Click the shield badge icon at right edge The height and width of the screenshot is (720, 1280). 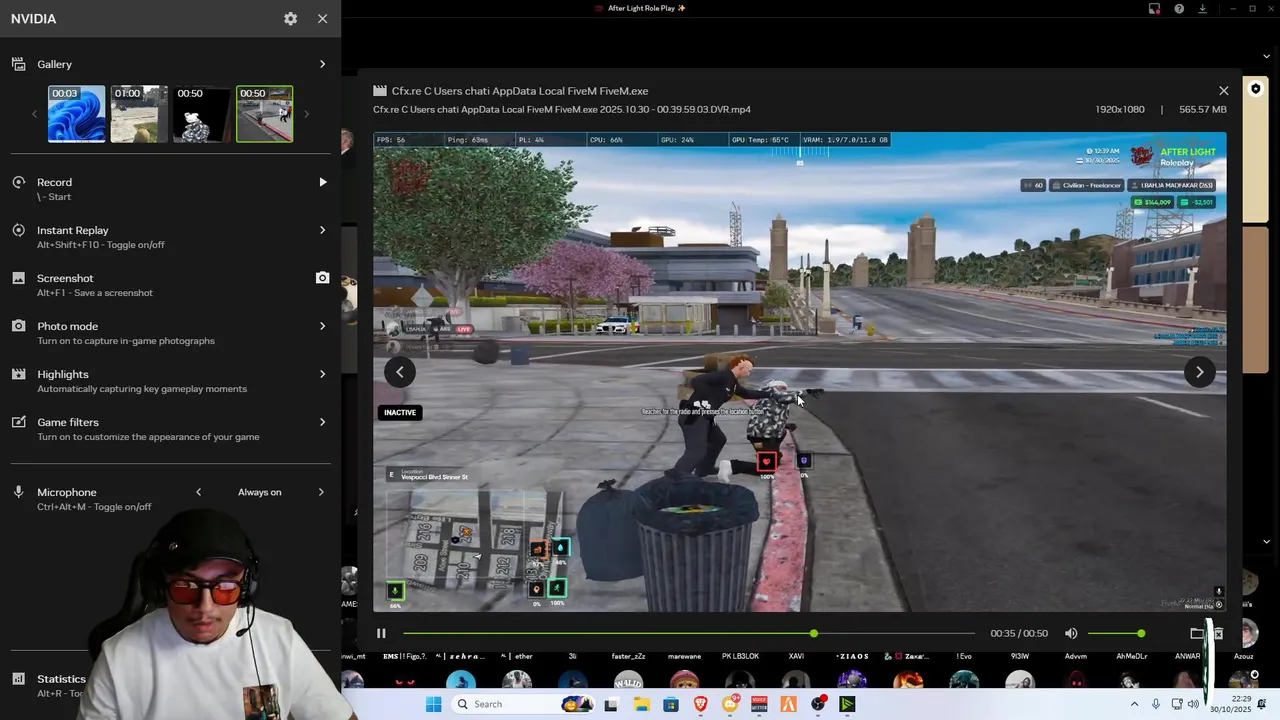point(1256,89)
